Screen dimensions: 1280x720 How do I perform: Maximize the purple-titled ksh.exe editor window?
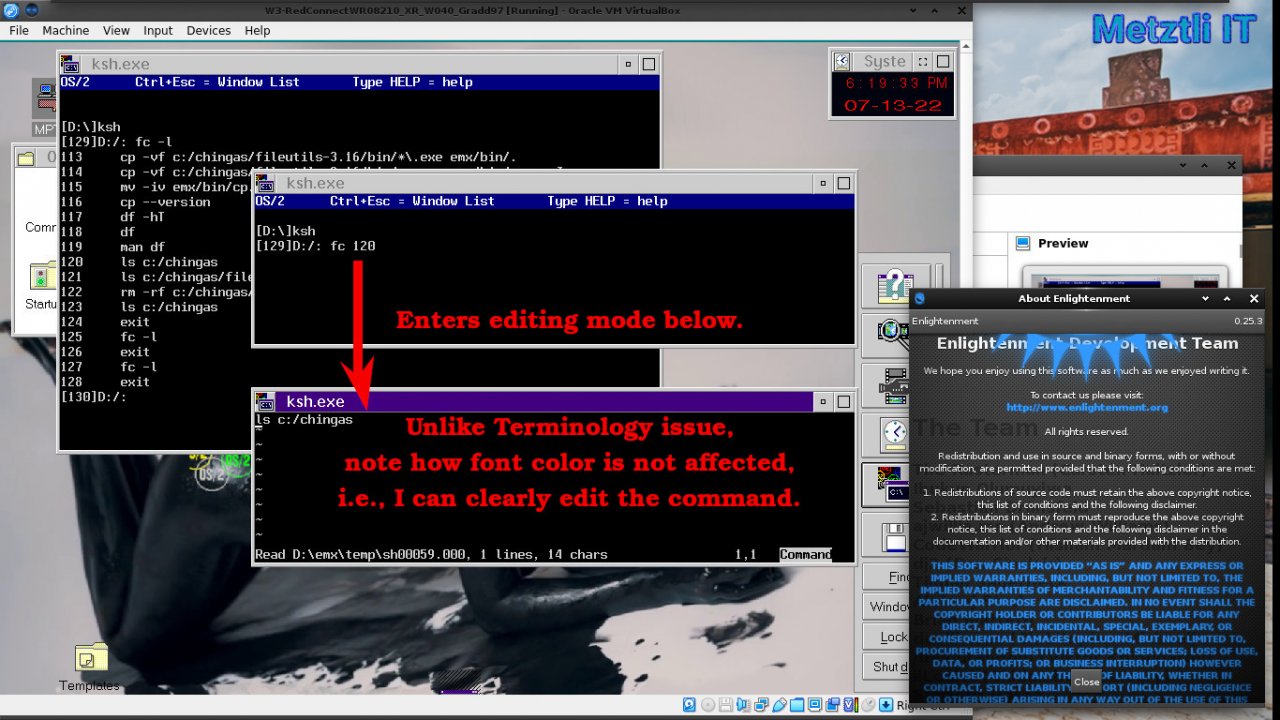844,402
